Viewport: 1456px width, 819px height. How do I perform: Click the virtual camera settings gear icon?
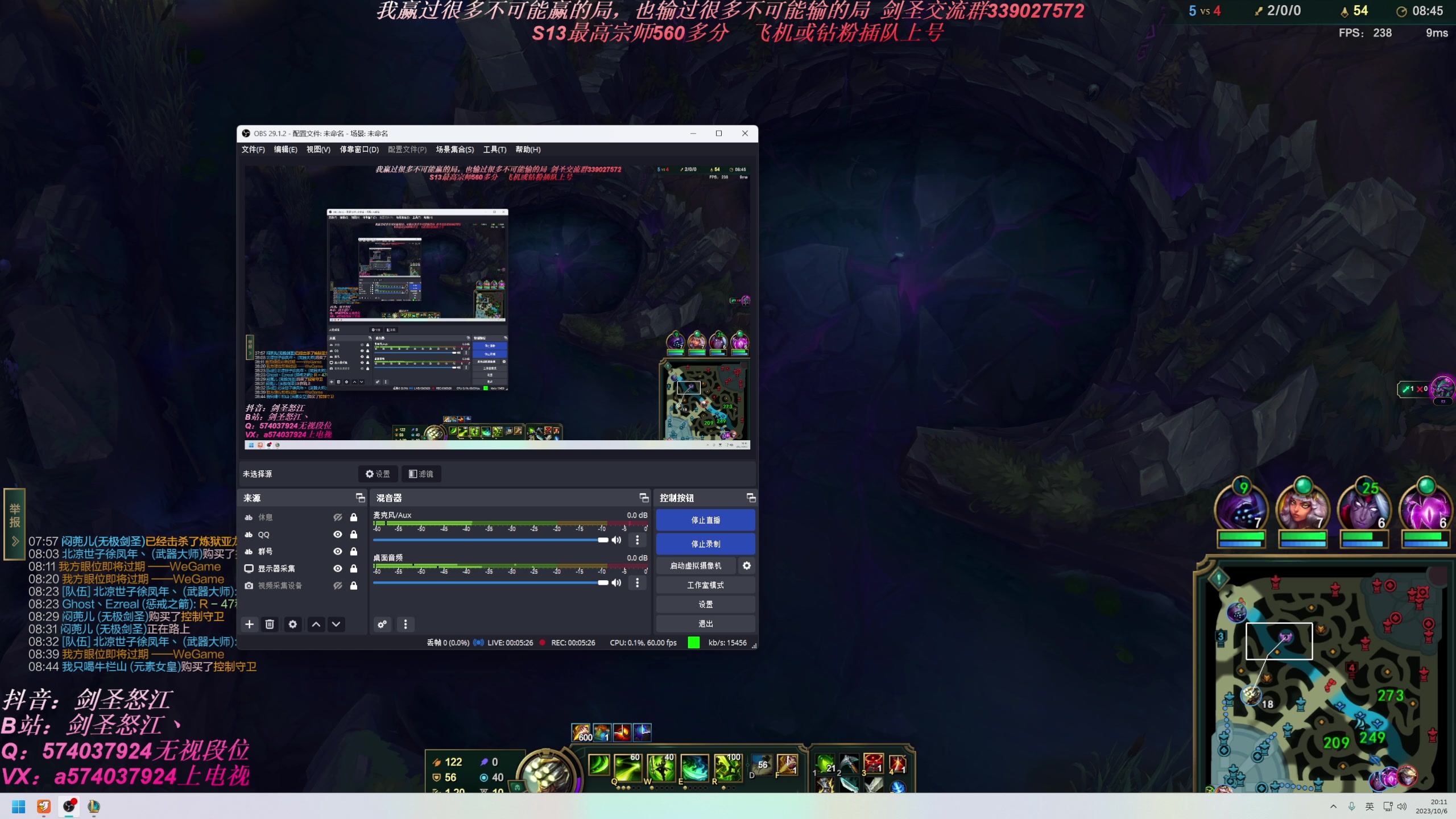point(747,565)
